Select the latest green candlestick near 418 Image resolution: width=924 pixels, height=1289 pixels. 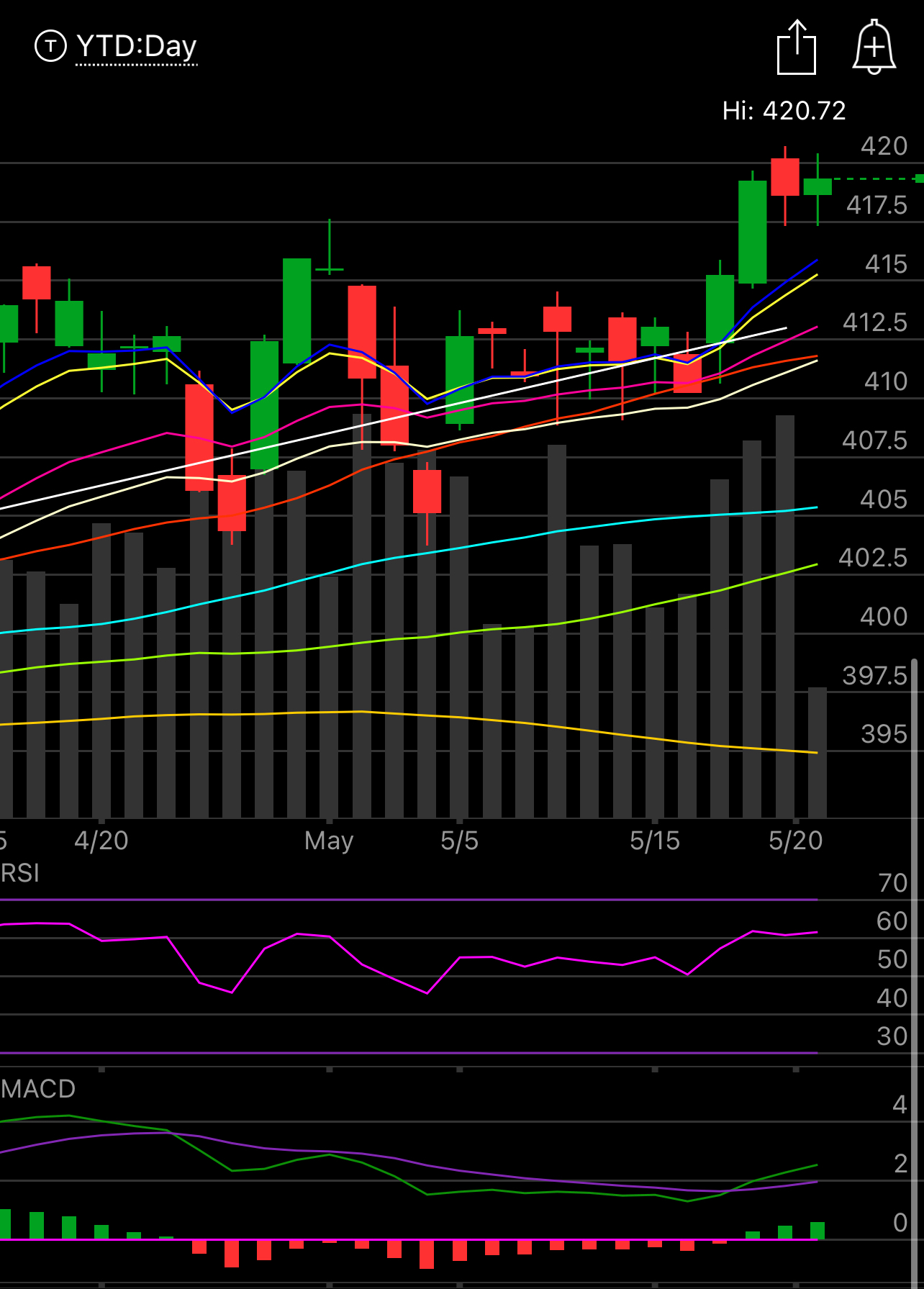coord(817,187)
